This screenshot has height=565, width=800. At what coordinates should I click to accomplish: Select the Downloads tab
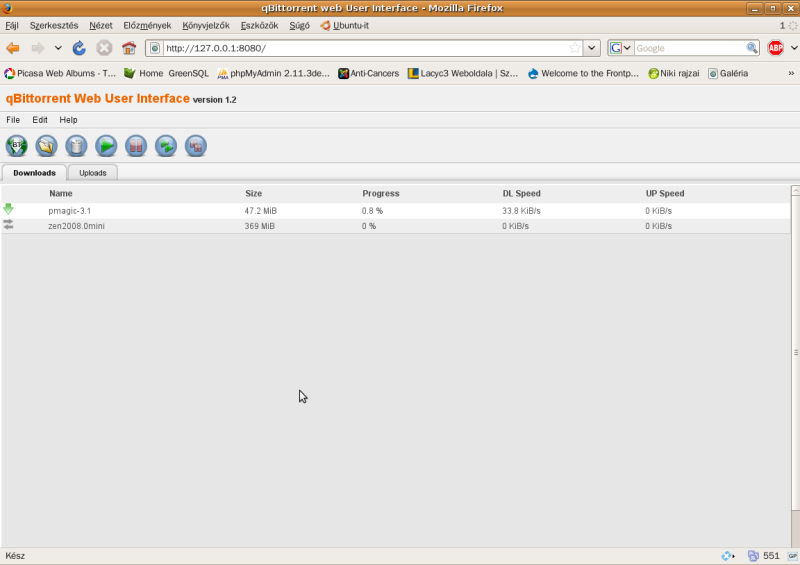click(x=34, y=173)
